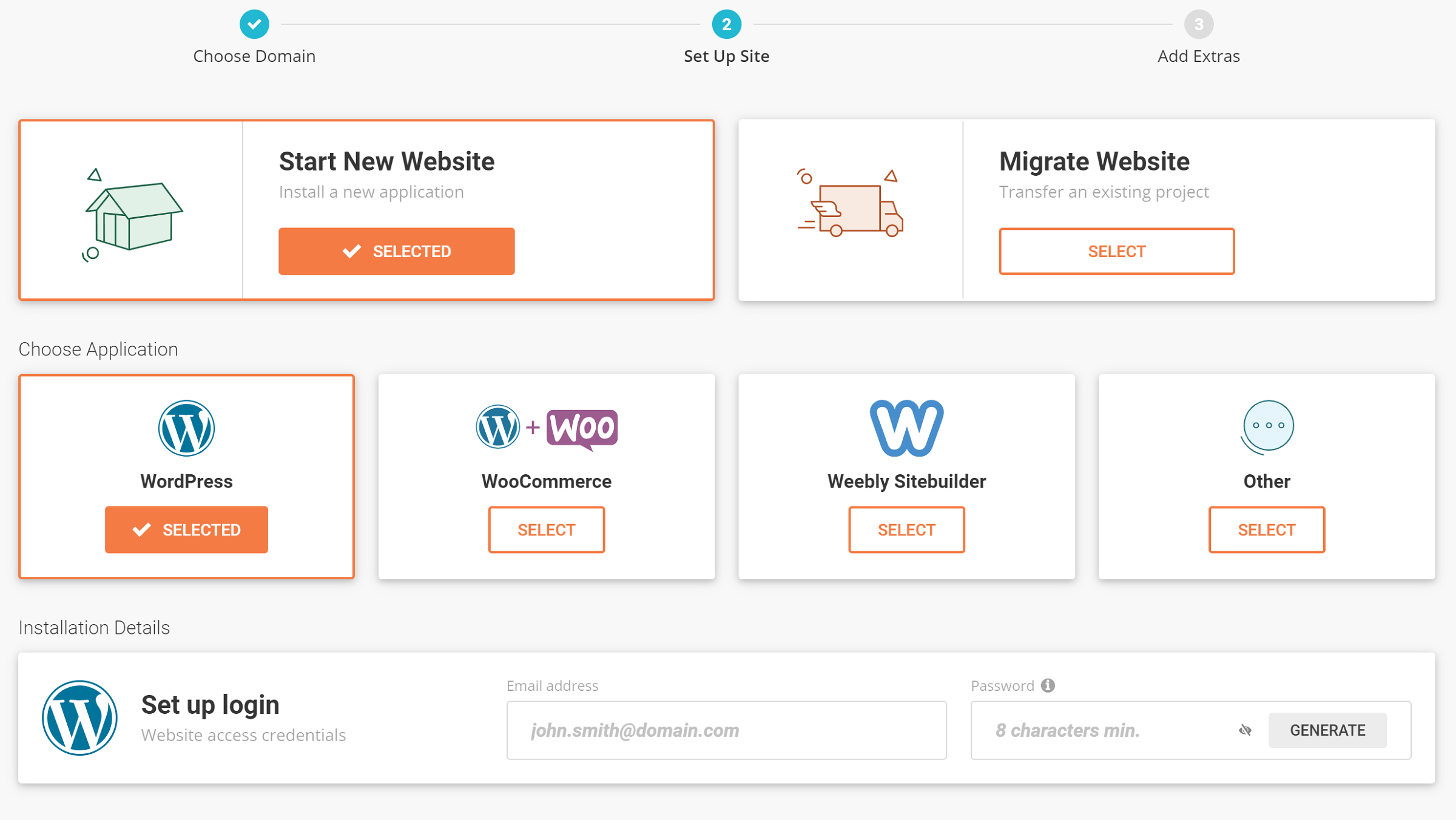
Task: Click SELECT for WooCommerce application
Action: tap(546, 530)
